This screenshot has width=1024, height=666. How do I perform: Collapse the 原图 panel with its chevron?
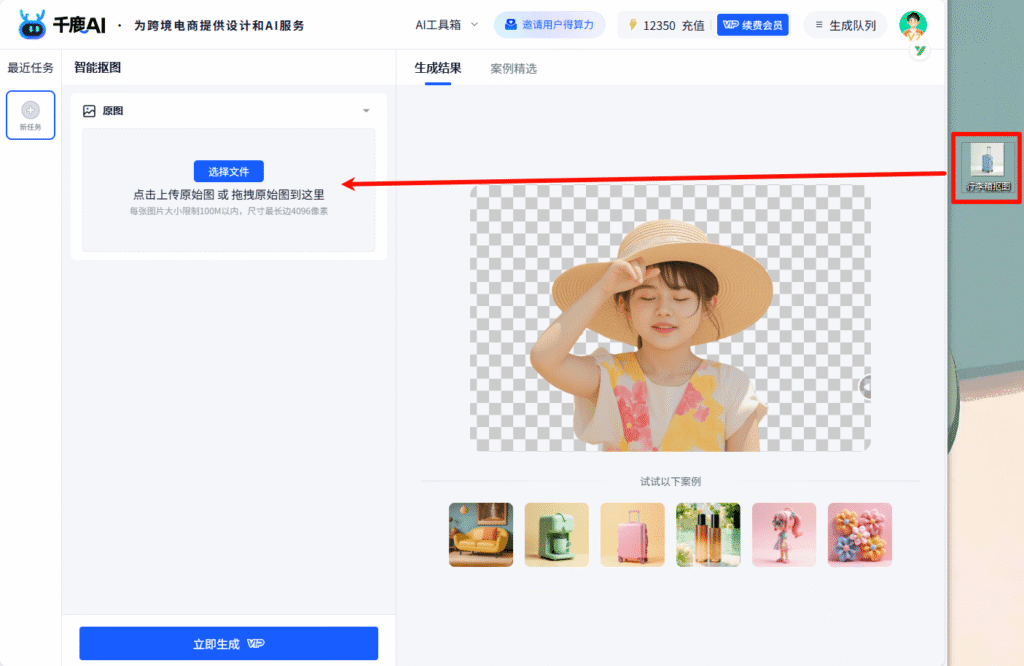pyautogui.click(x=366, y=110)
